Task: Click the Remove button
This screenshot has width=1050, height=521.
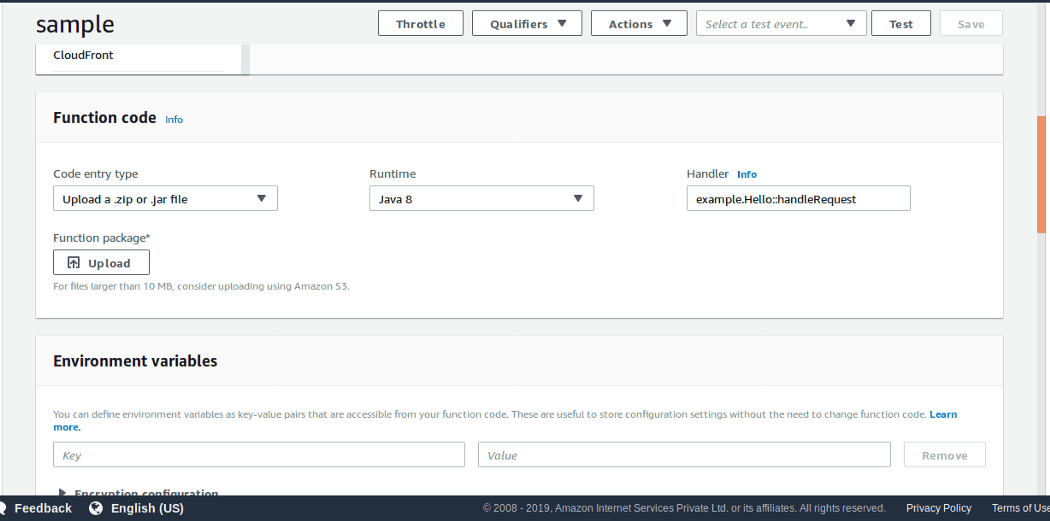Action: click(944, 455)
